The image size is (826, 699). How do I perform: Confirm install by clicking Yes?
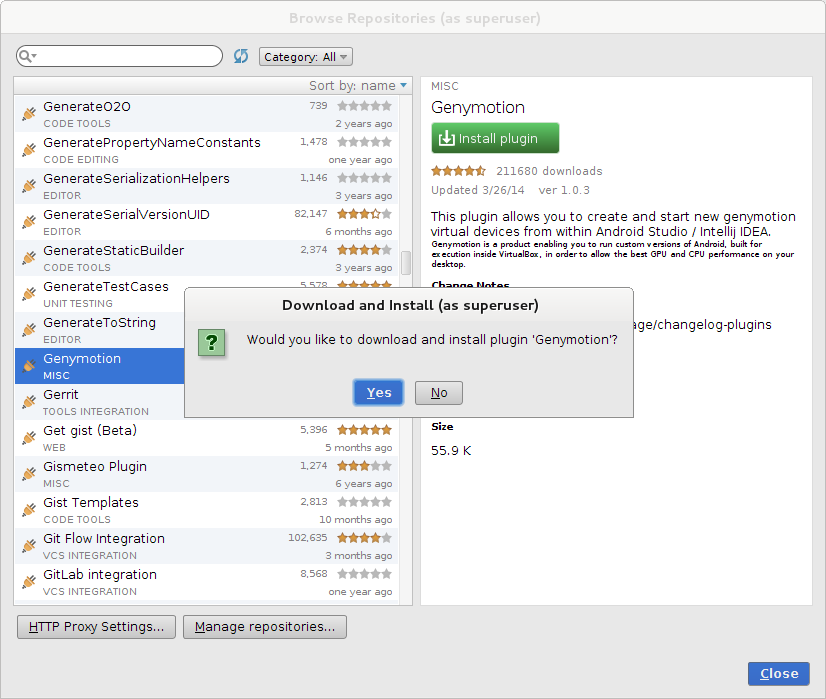point(379,393)
